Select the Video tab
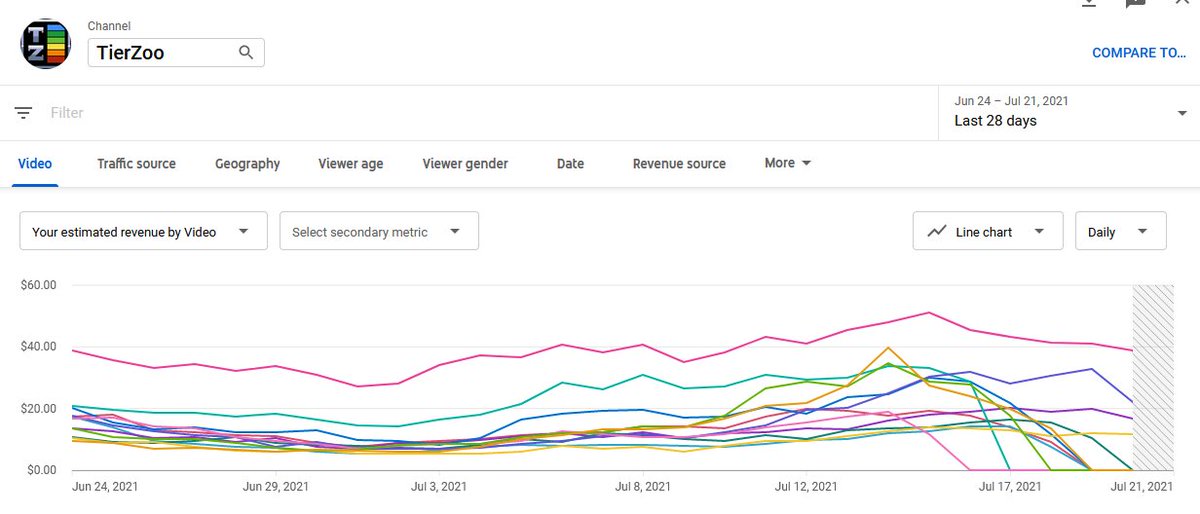The width and height of the screenshot is (1200, 514). [x=35, y=163]
